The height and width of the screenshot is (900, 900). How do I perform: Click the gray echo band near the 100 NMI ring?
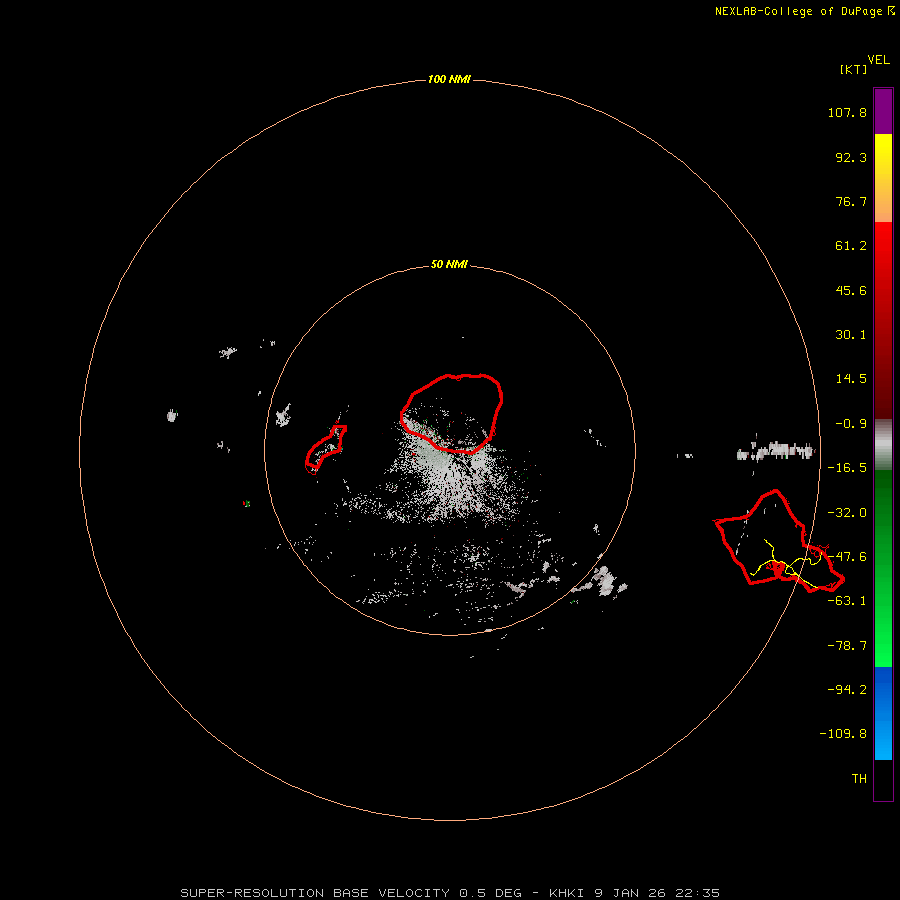tap(777, 452)
